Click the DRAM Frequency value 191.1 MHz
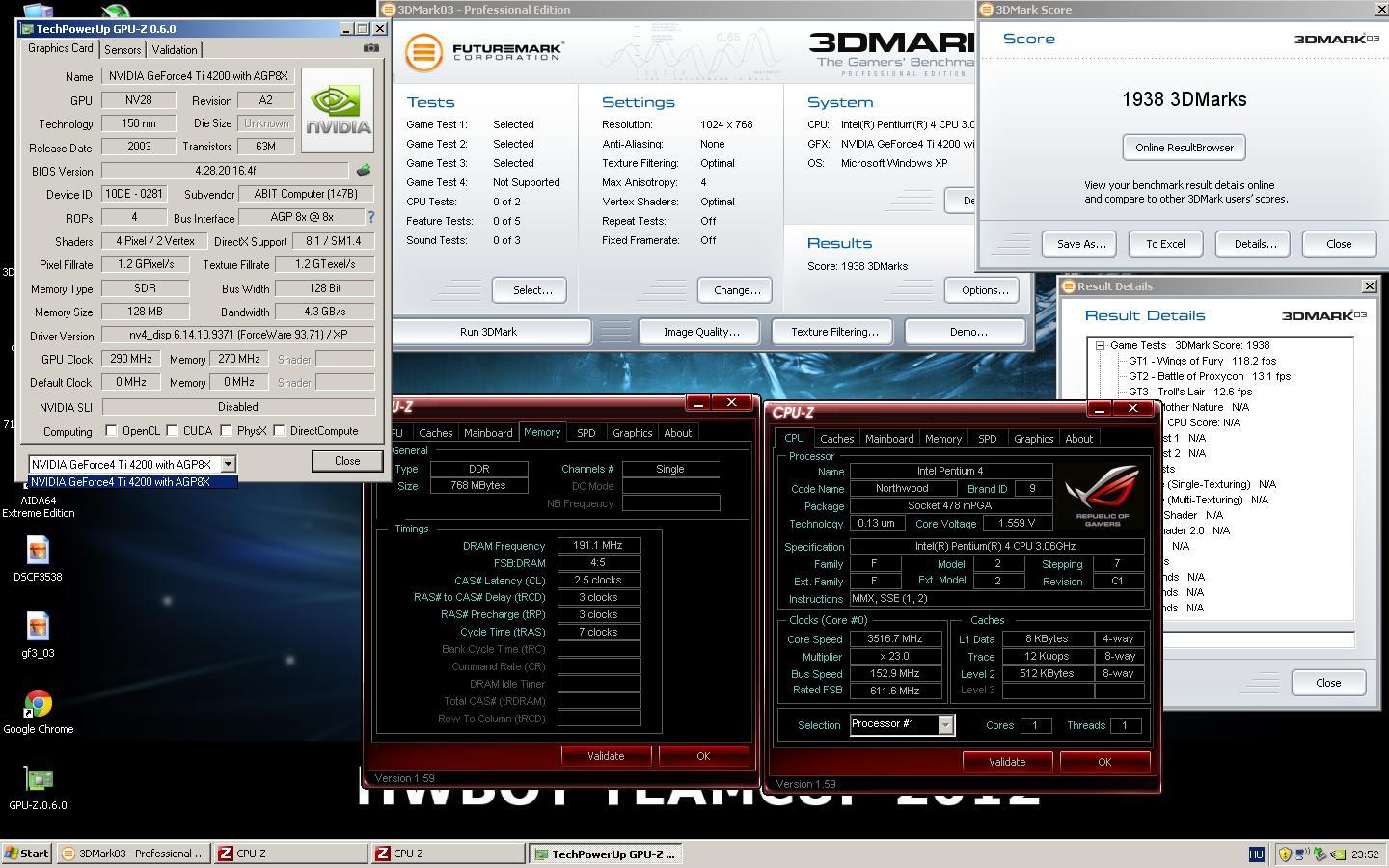 tap(598, 545)
